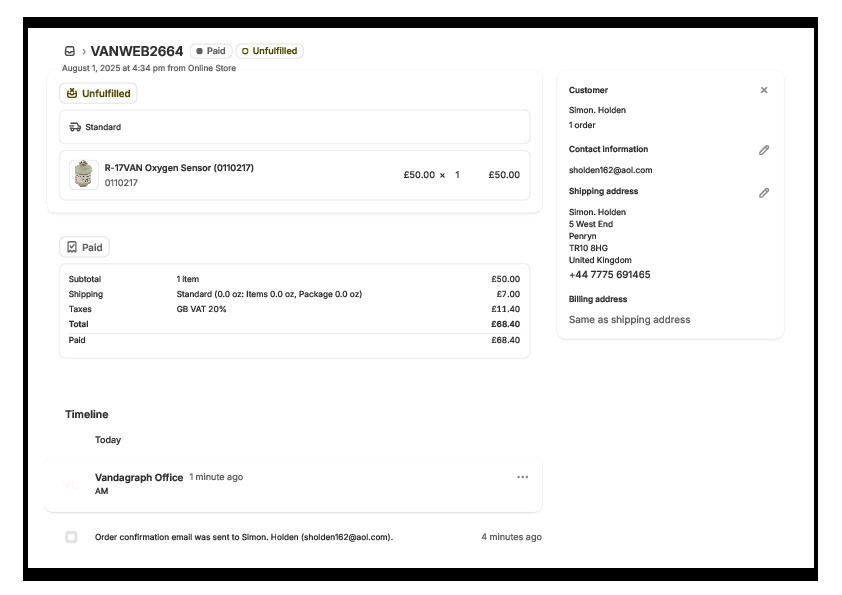Click the orders inbox icon in breadcrumb

69,51
